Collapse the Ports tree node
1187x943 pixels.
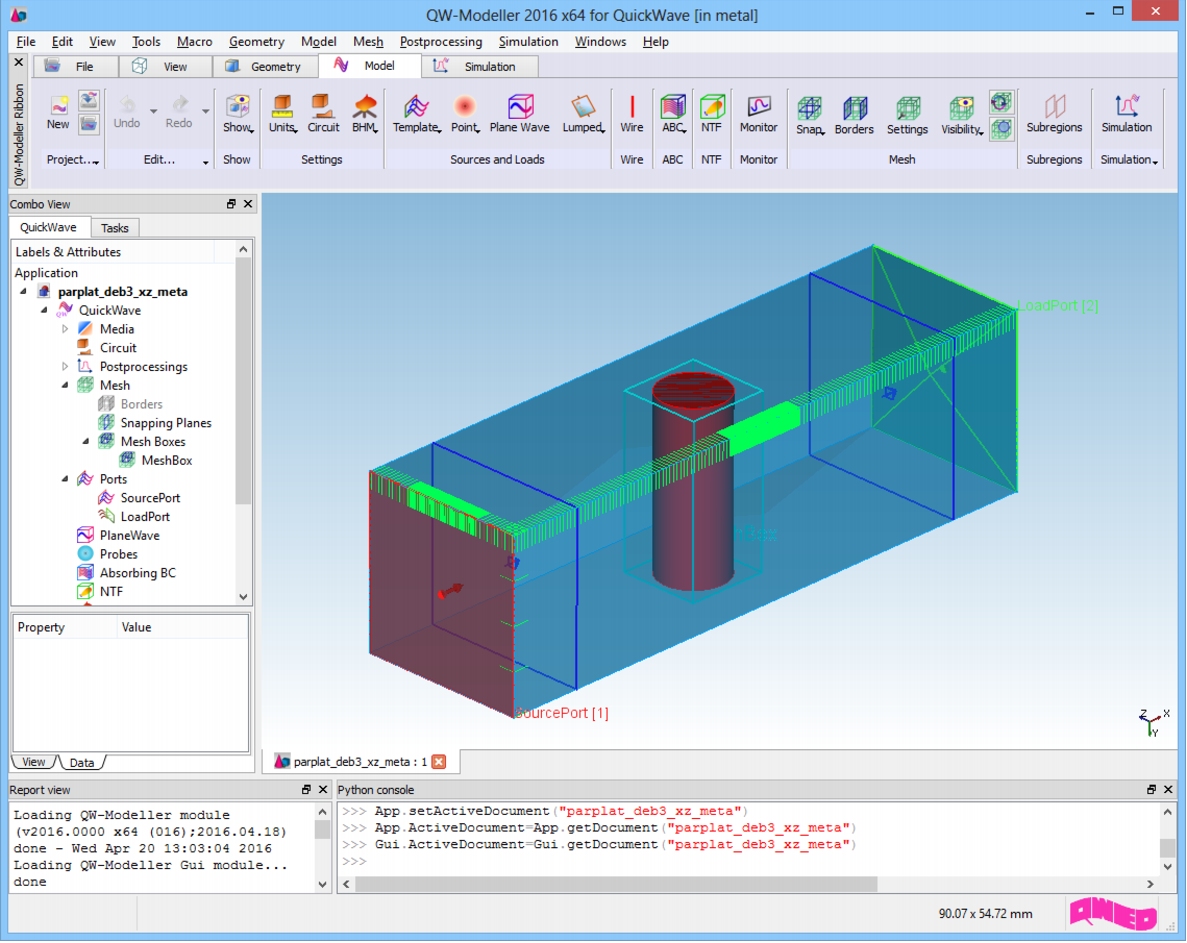coord(65,479)
